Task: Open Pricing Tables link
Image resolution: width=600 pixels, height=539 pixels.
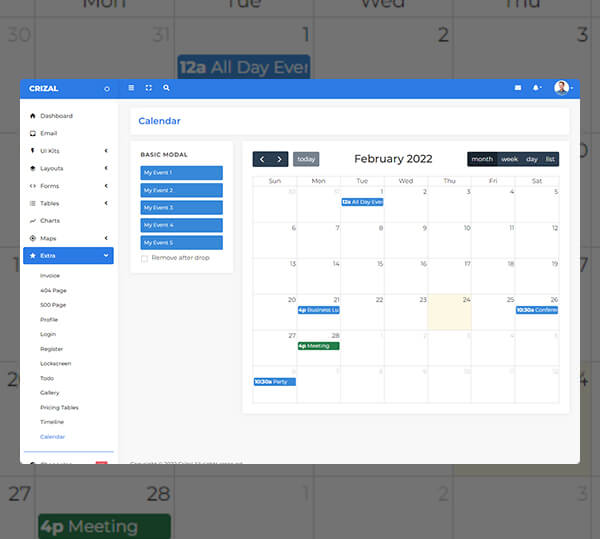Action: point(59,407)
